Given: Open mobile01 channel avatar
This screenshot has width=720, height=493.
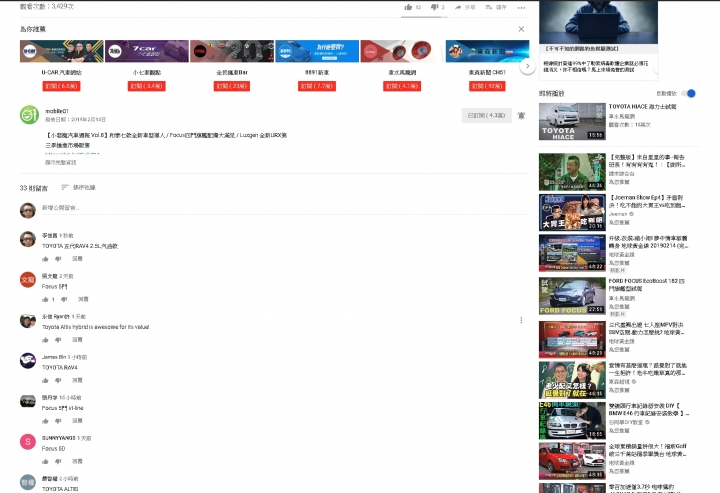Looking at the screenshot, I should click(29, 115).
